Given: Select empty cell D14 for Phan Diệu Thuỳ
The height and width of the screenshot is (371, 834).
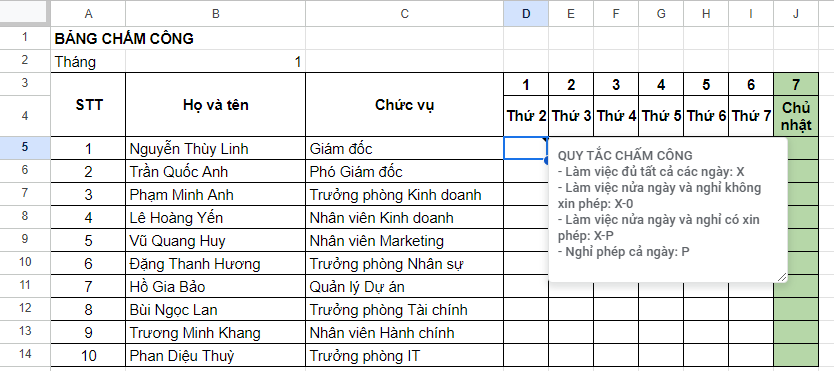Looking at the screenshot, I should click(x=526, y=355).
